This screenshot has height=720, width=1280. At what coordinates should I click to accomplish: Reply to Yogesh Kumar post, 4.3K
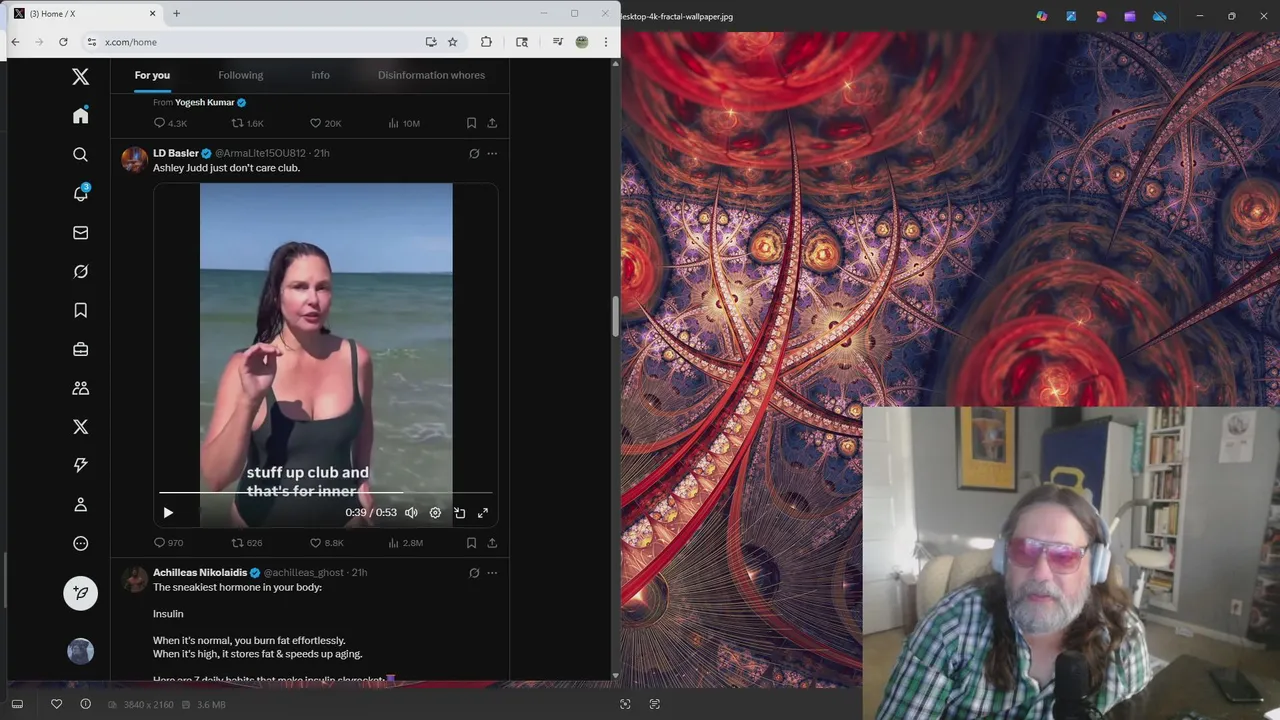point(170,123)
